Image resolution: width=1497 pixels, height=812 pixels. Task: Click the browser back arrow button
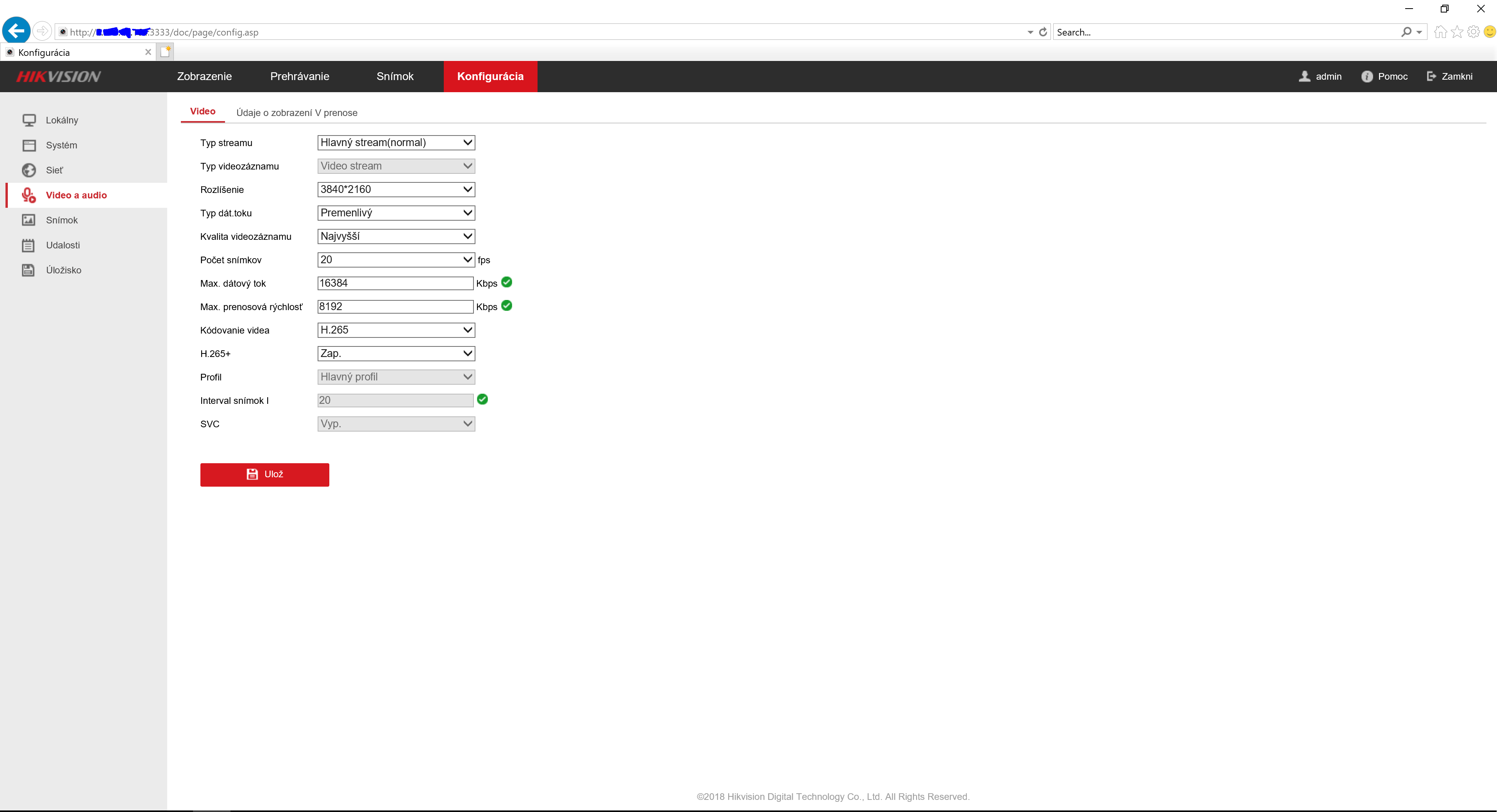(16, 31)
